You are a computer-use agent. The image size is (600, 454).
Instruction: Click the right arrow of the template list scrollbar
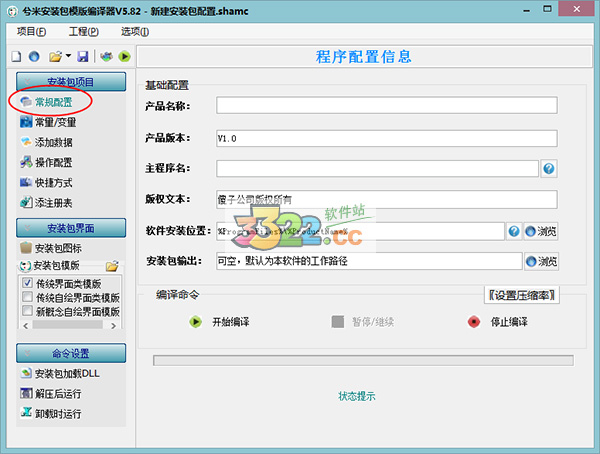tap(113, 326)
